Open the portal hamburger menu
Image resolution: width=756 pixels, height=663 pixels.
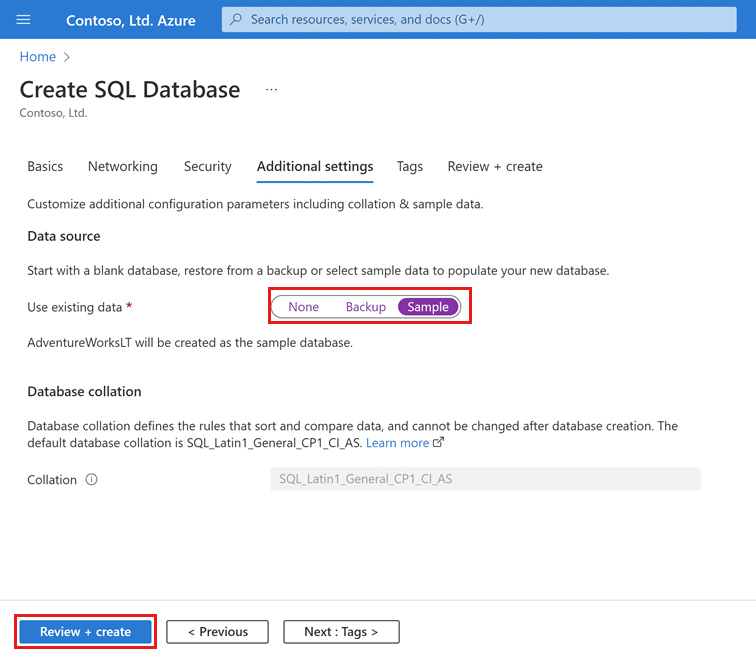[24, 19]
